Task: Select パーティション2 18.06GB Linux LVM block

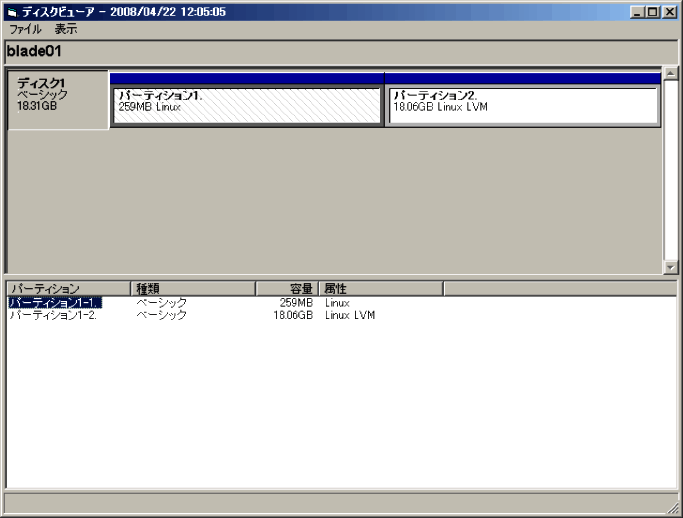Action: point(523,105)
